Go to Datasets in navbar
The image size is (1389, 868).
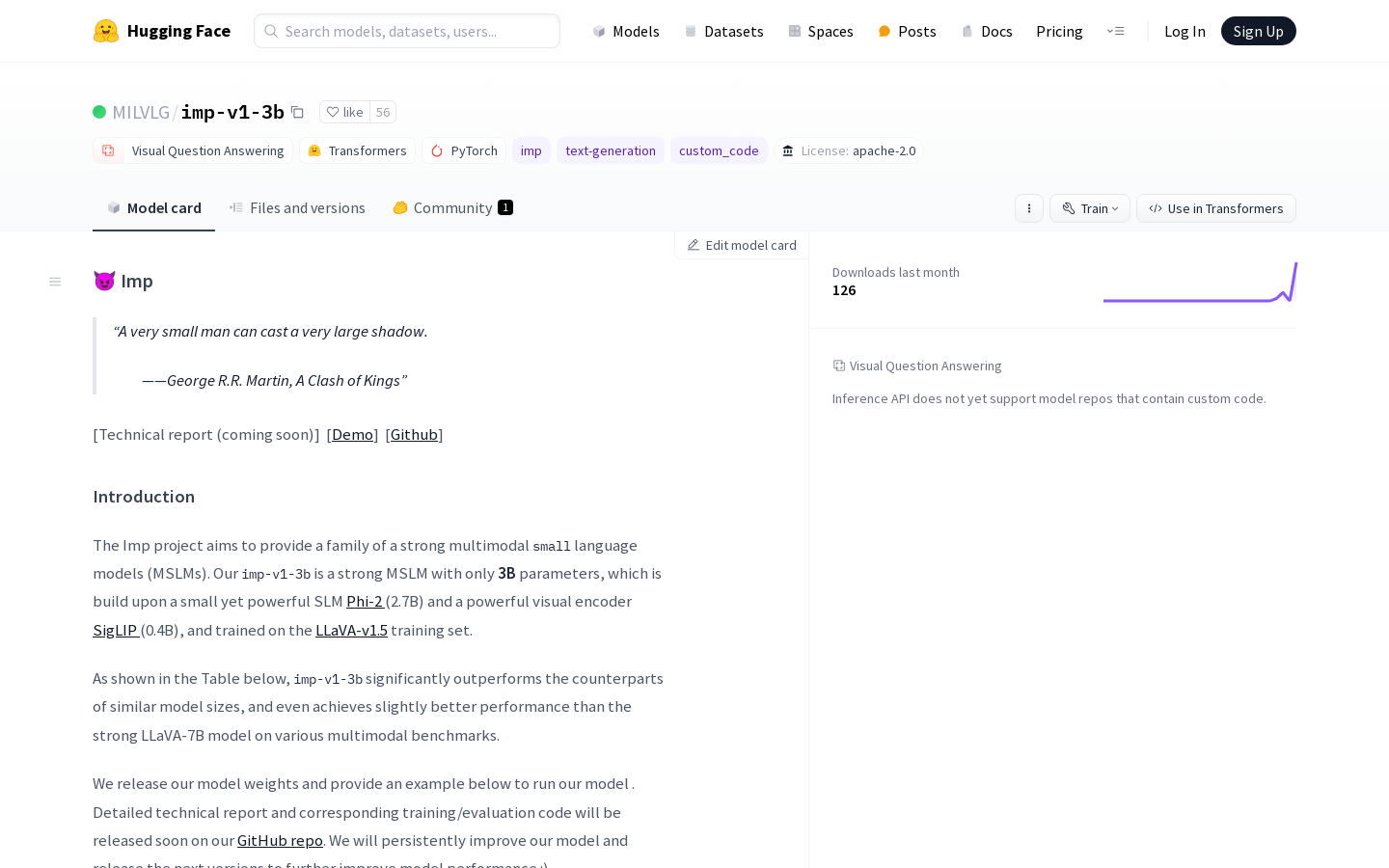click(x=723, y=31)
